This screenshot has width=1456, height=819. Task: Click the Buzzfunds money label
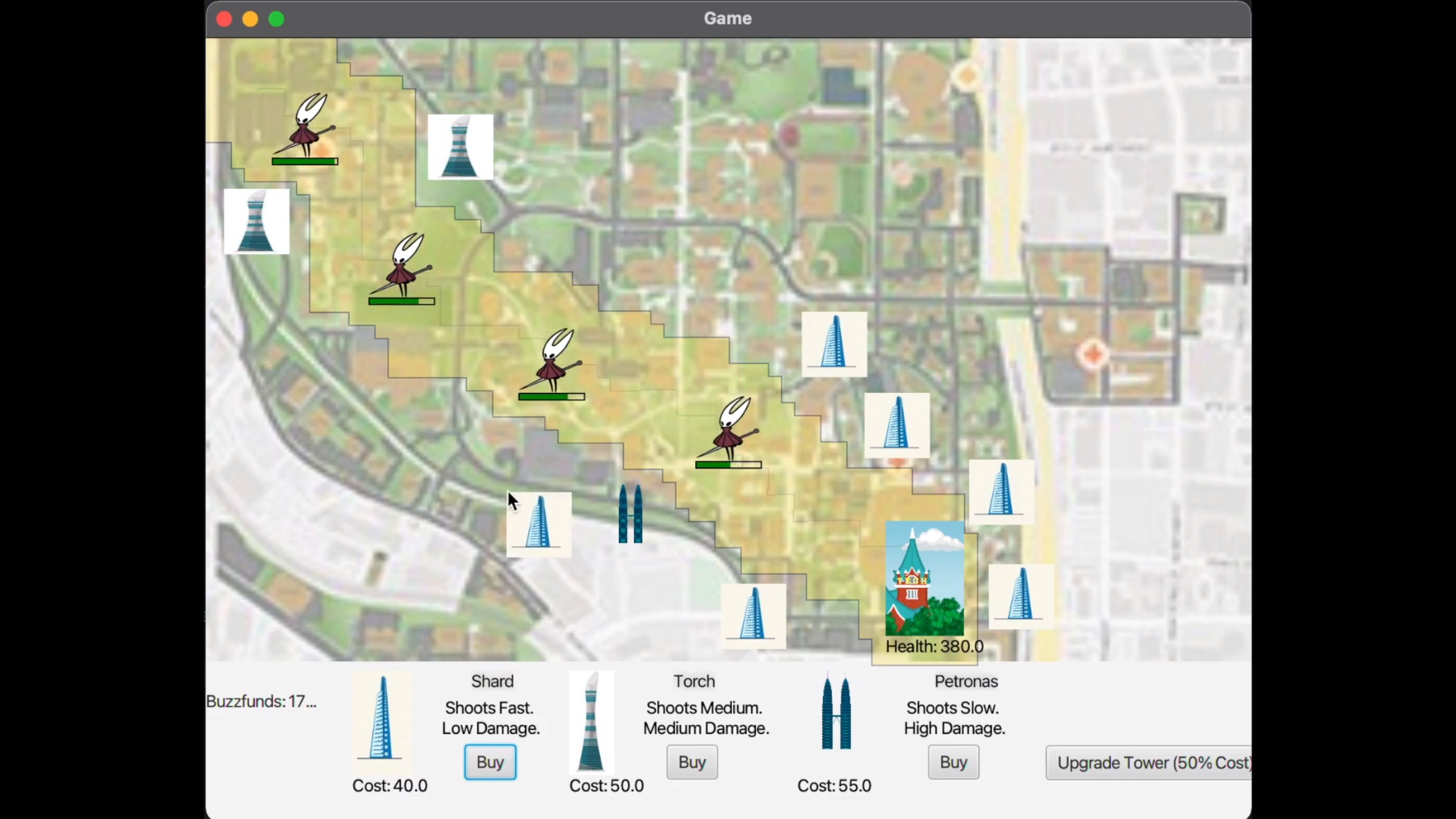(261, 701)
